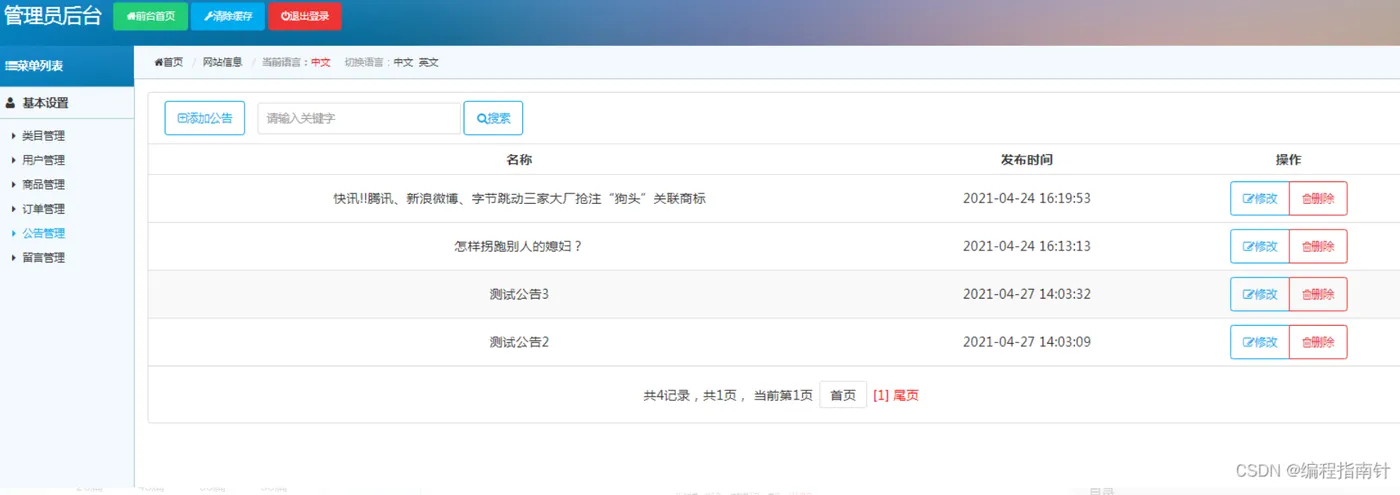Expand arrow next to 商品管理
This screenshot has width=1400, height=495.
point(14,184)
